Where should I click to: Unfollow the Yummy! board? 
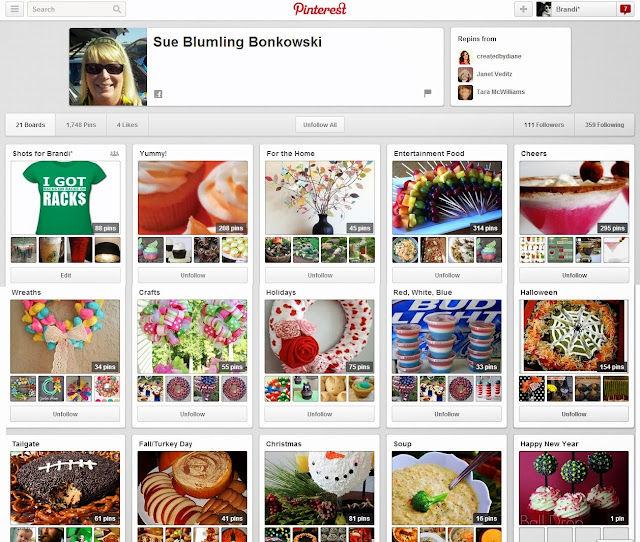(x=193, y=275)
